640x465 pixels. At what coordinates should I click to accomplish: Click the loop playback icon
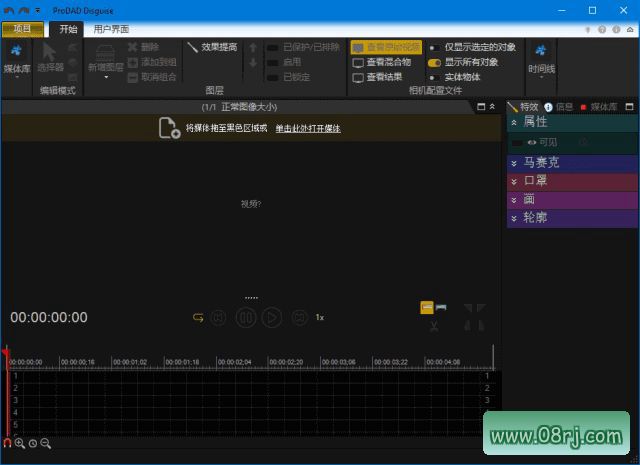pyautogui.click(x=198, y=318)
